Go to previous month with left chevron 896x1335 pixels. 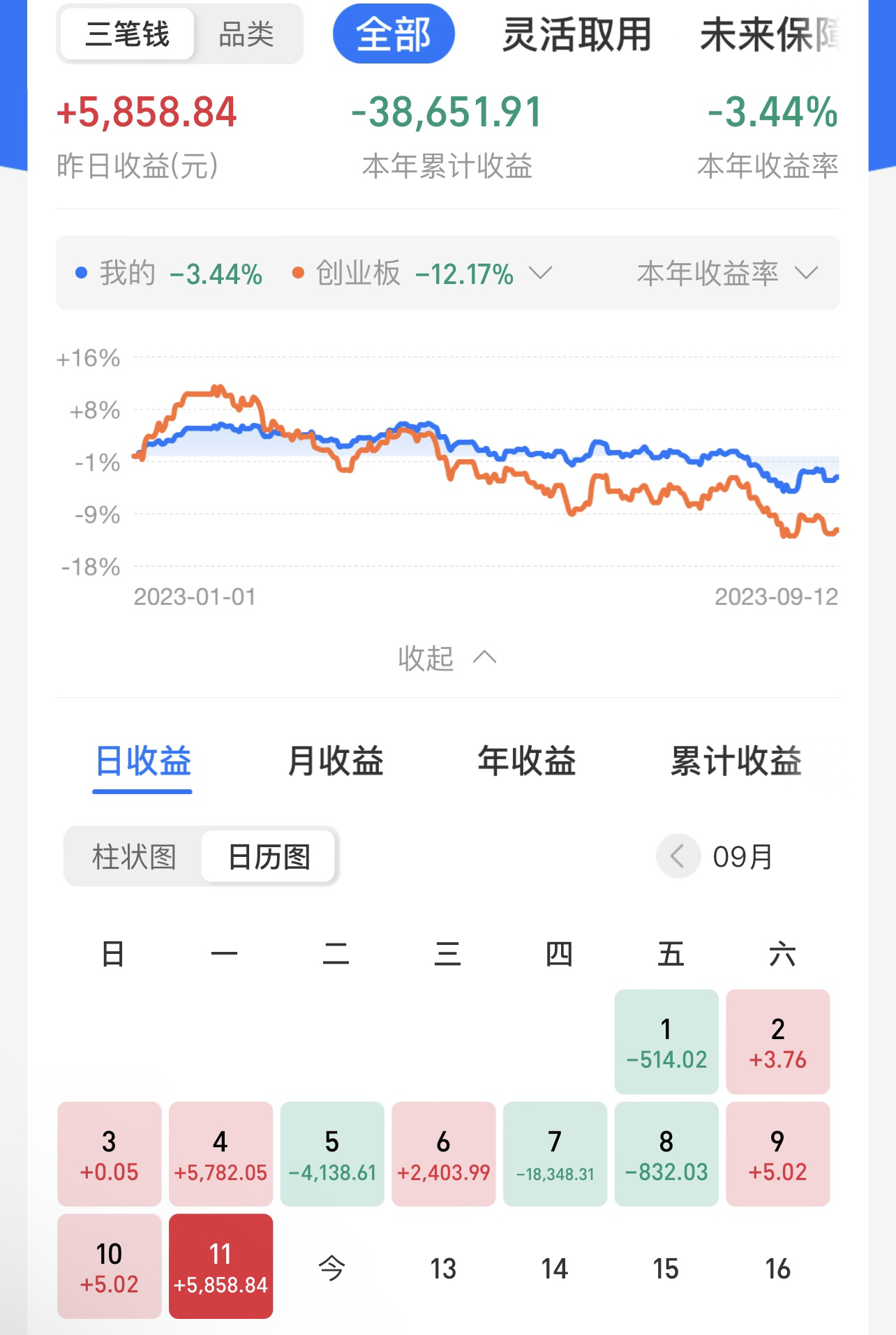coord(678,856)
